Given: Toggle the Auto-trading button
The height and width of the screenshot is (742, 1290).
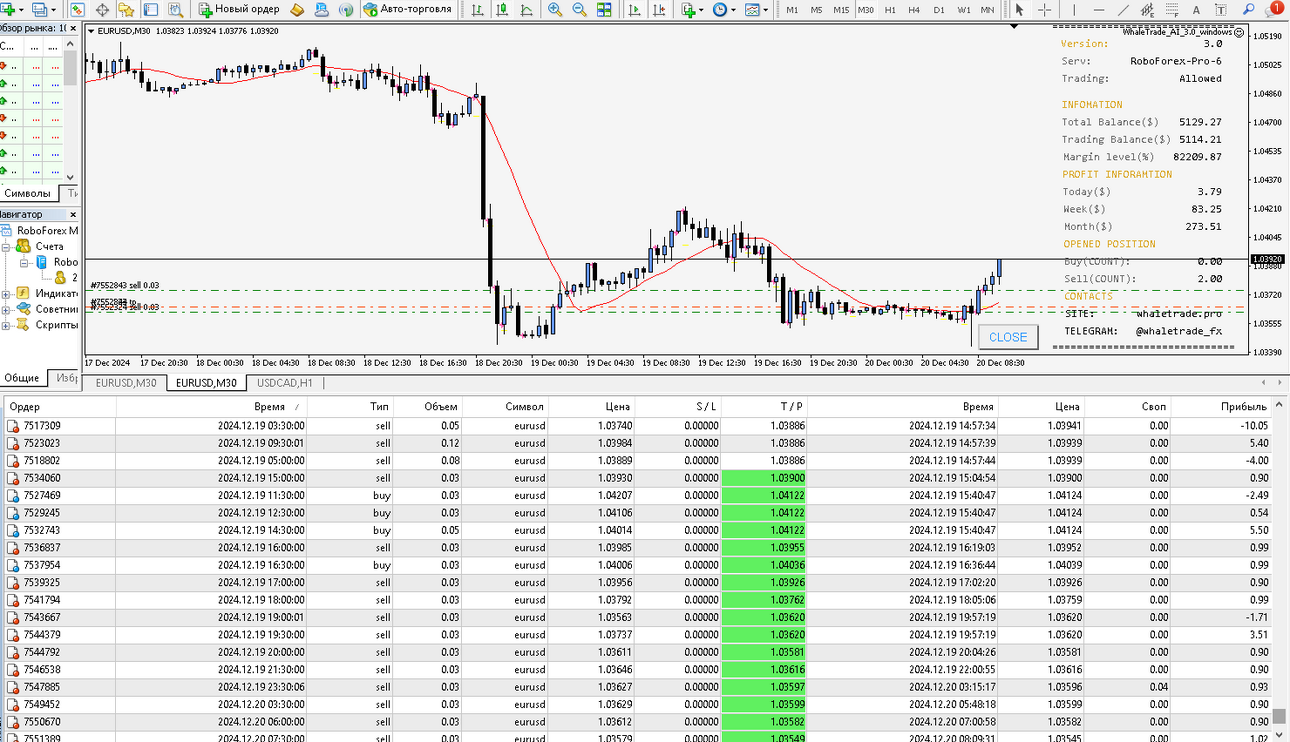Looking at the screenshot, I should (x=408, y=10).
